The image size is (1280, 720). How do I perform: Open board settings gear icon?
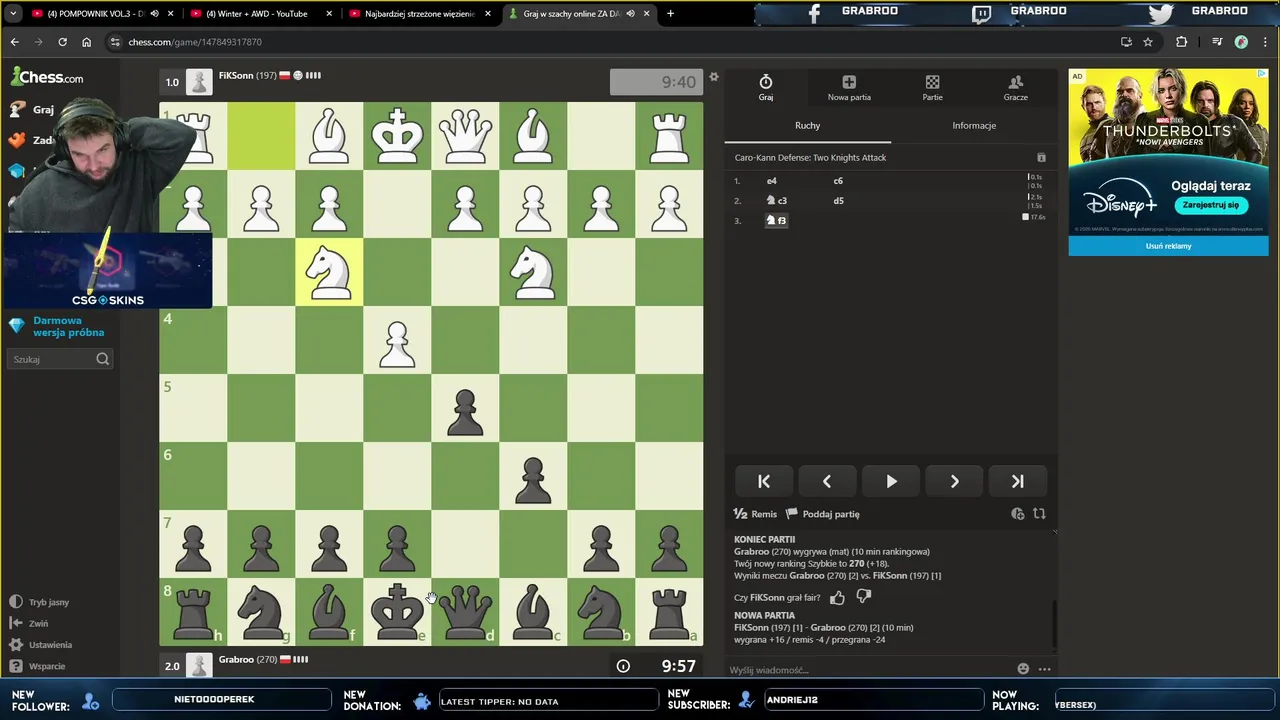click(x=713, y=77)
